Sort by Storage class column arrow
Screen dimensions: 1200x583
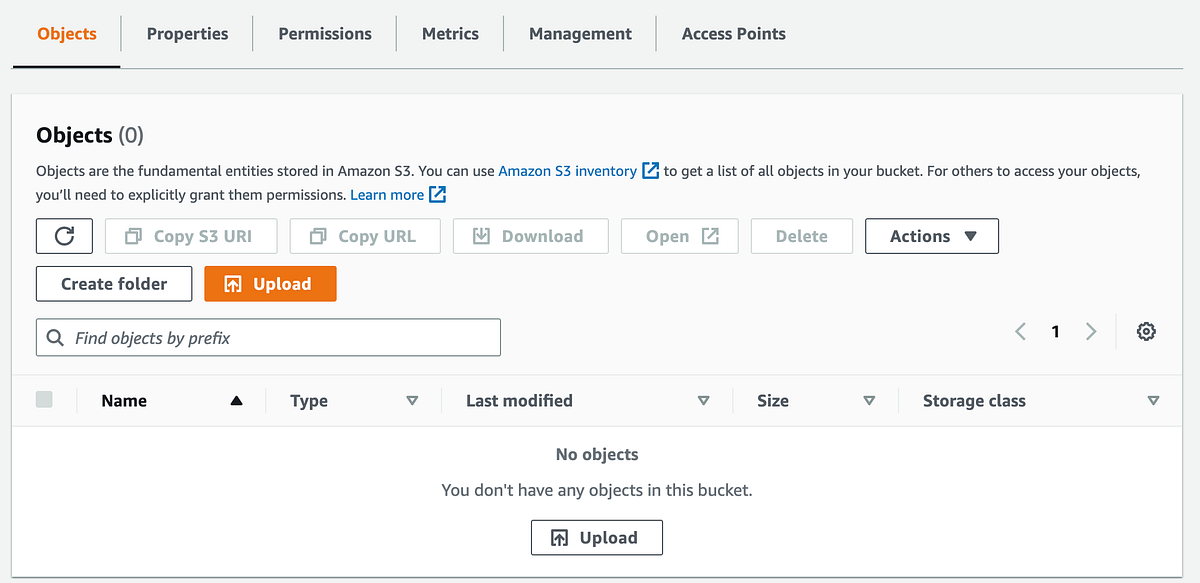(x=1153, y=401)
